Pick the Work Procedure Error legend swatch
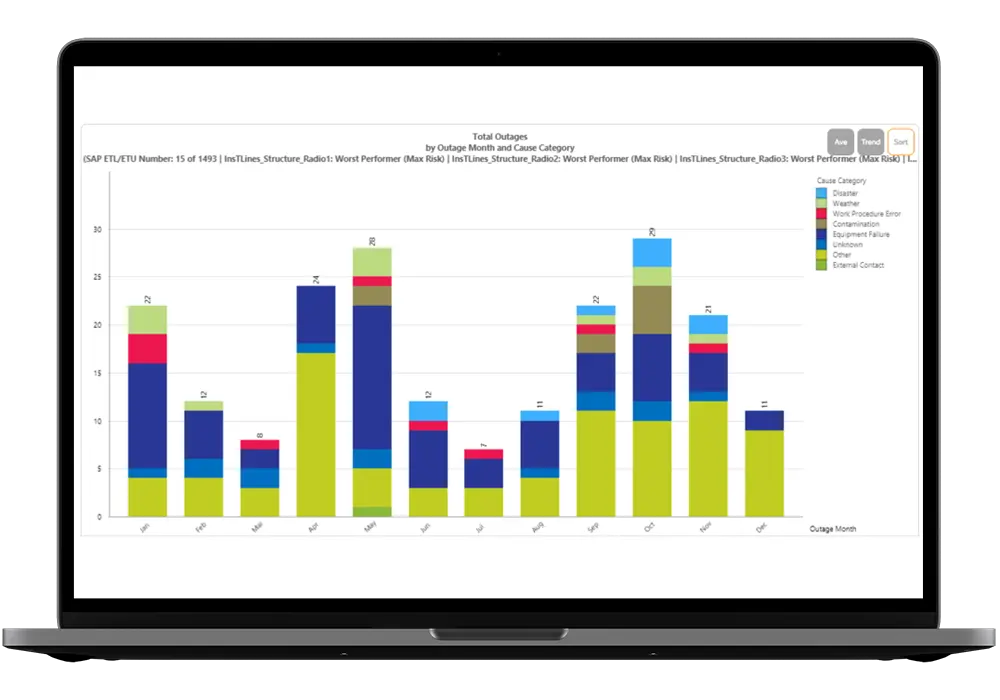The width and height of the screenshot is (1000, 700). pyautogui.click(x=822, y=214)
